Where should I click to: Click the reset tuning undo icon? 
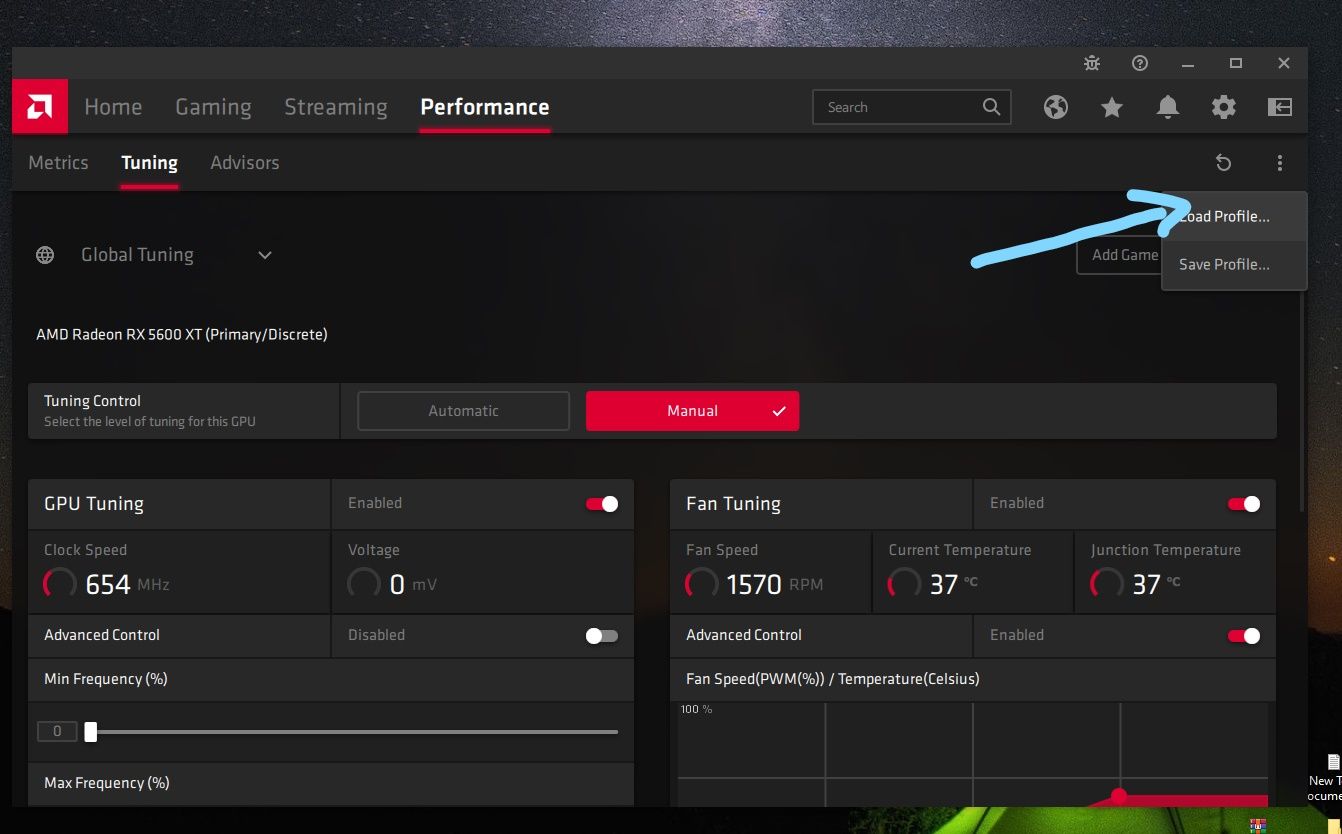[1223, 163]
